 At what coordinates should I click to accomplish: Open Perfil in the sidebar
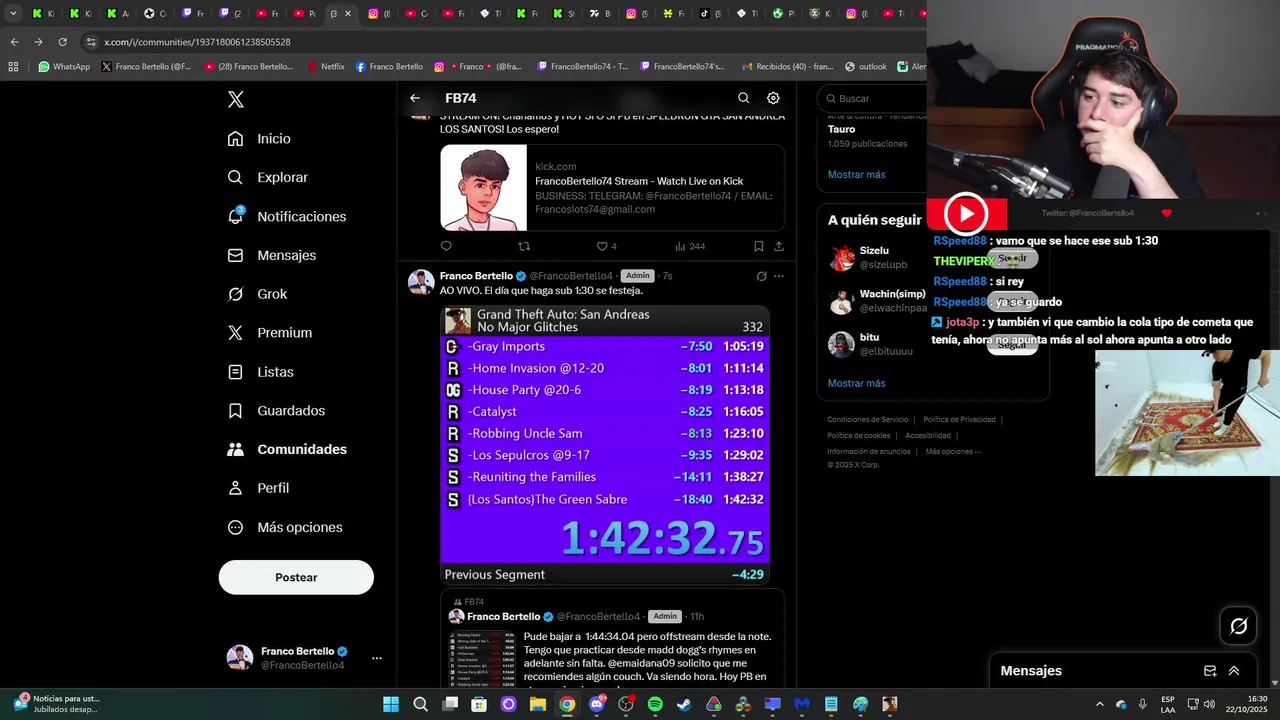click(258, 488)
